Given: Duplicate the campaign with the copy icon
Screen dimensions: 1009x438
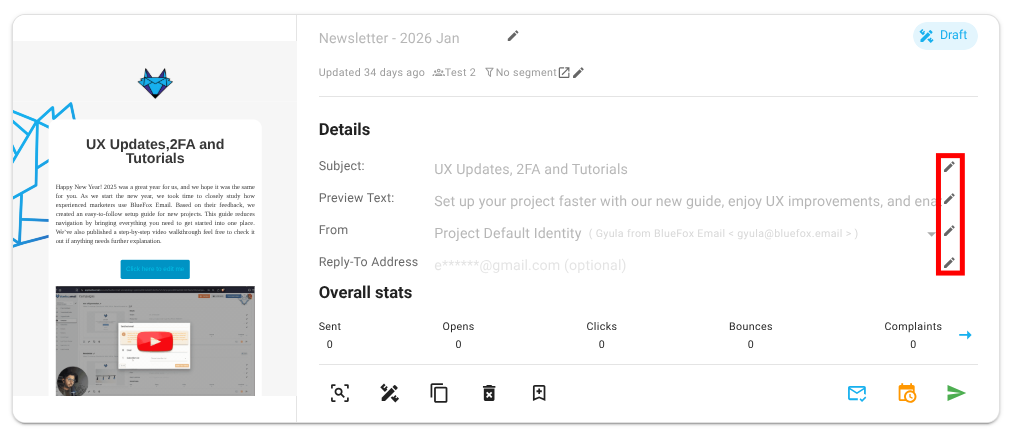Looking at the screenshot, I should coord(439,393).
